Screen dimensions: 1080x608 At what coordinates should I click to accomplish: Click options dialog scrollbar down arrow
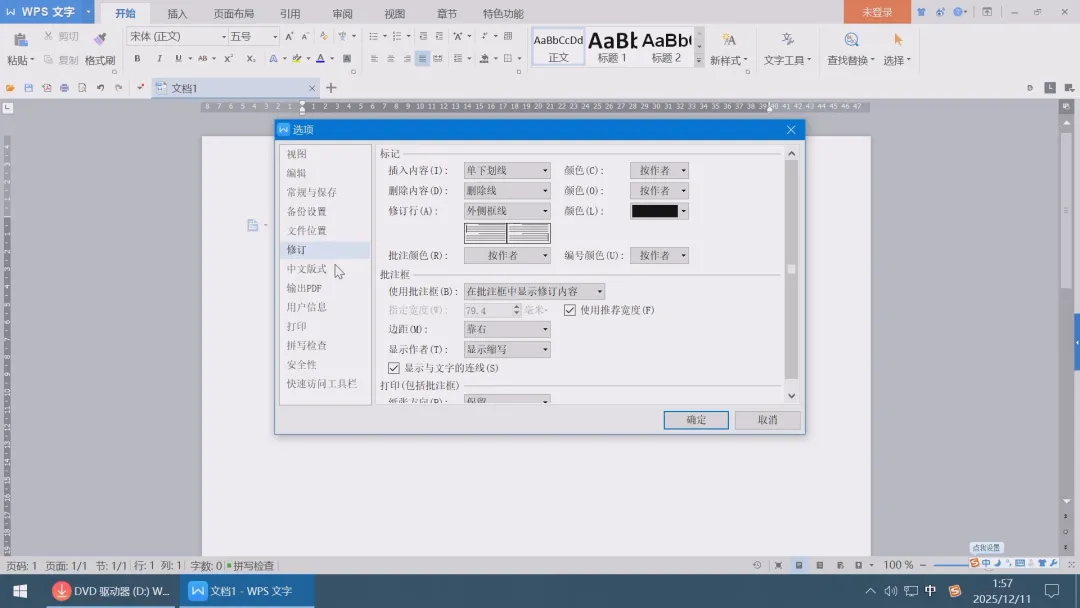(791, 395)
